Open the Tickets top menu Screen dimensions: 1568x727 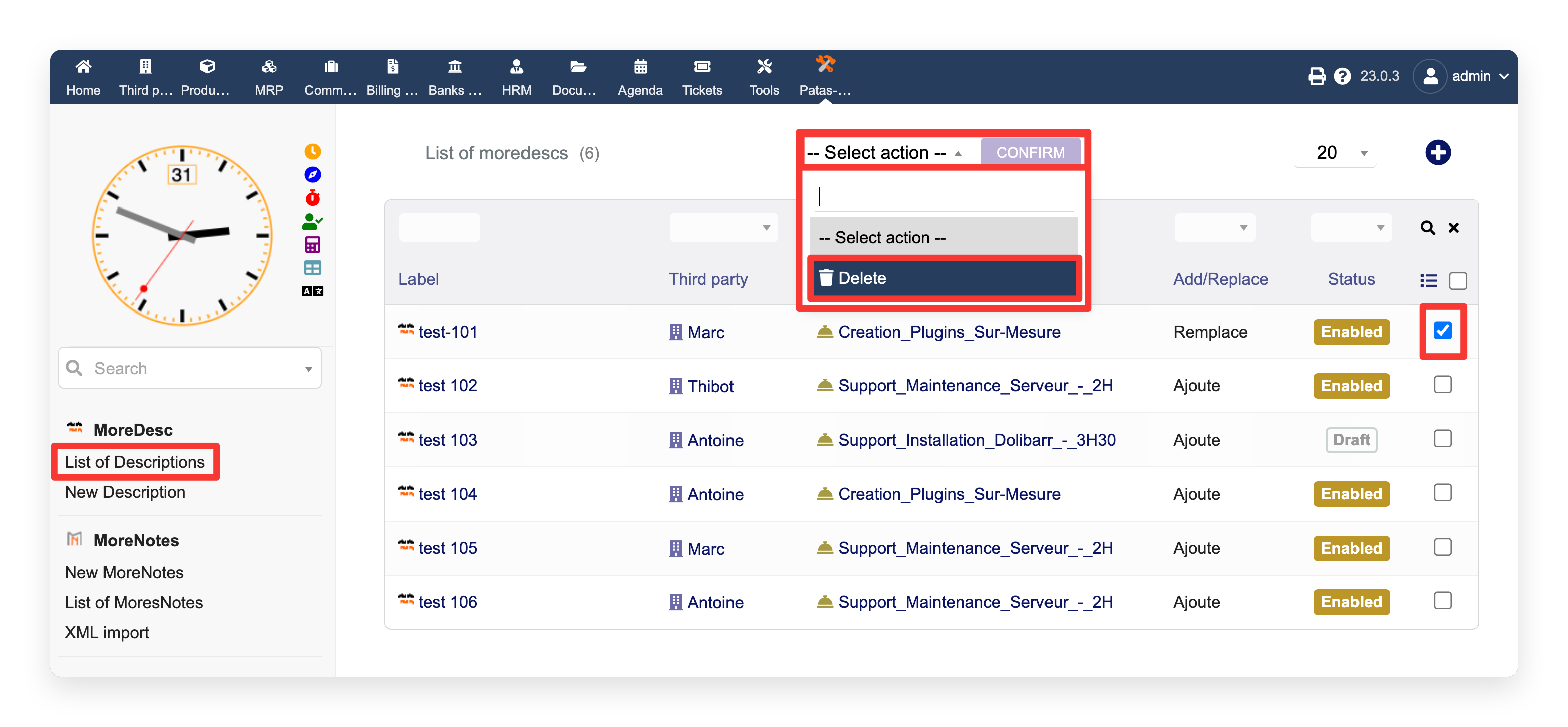[x=702, y=77]
